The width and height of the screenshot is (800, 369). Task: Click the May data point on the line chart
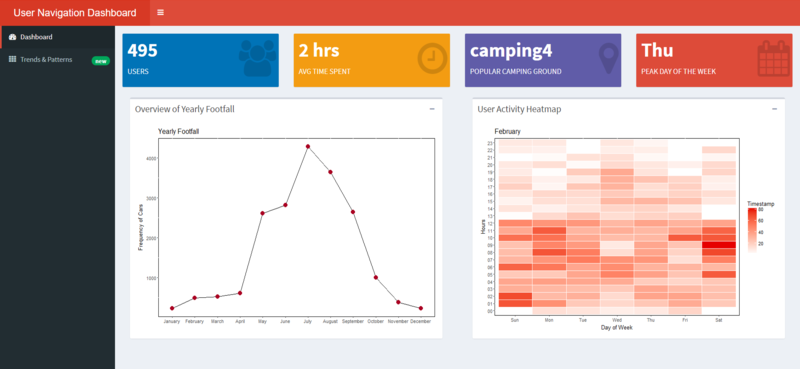point(262,213)
